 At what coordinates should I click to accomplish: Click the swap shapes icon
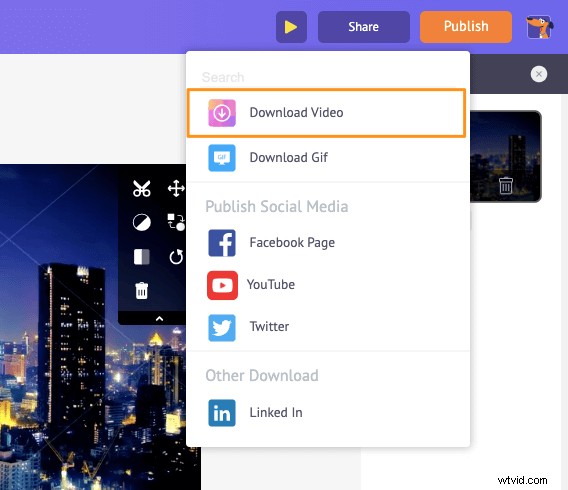point(176,222)
